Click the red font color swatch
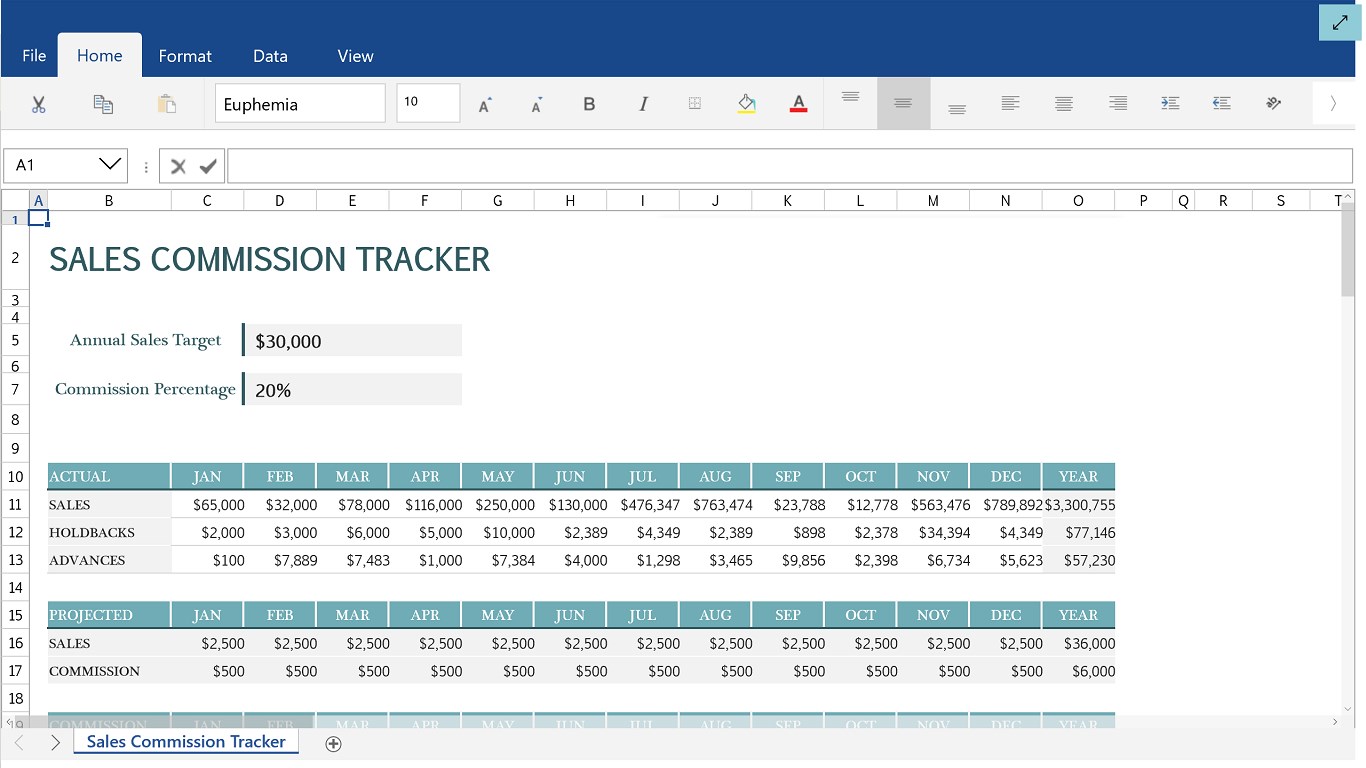 point(798,104)
